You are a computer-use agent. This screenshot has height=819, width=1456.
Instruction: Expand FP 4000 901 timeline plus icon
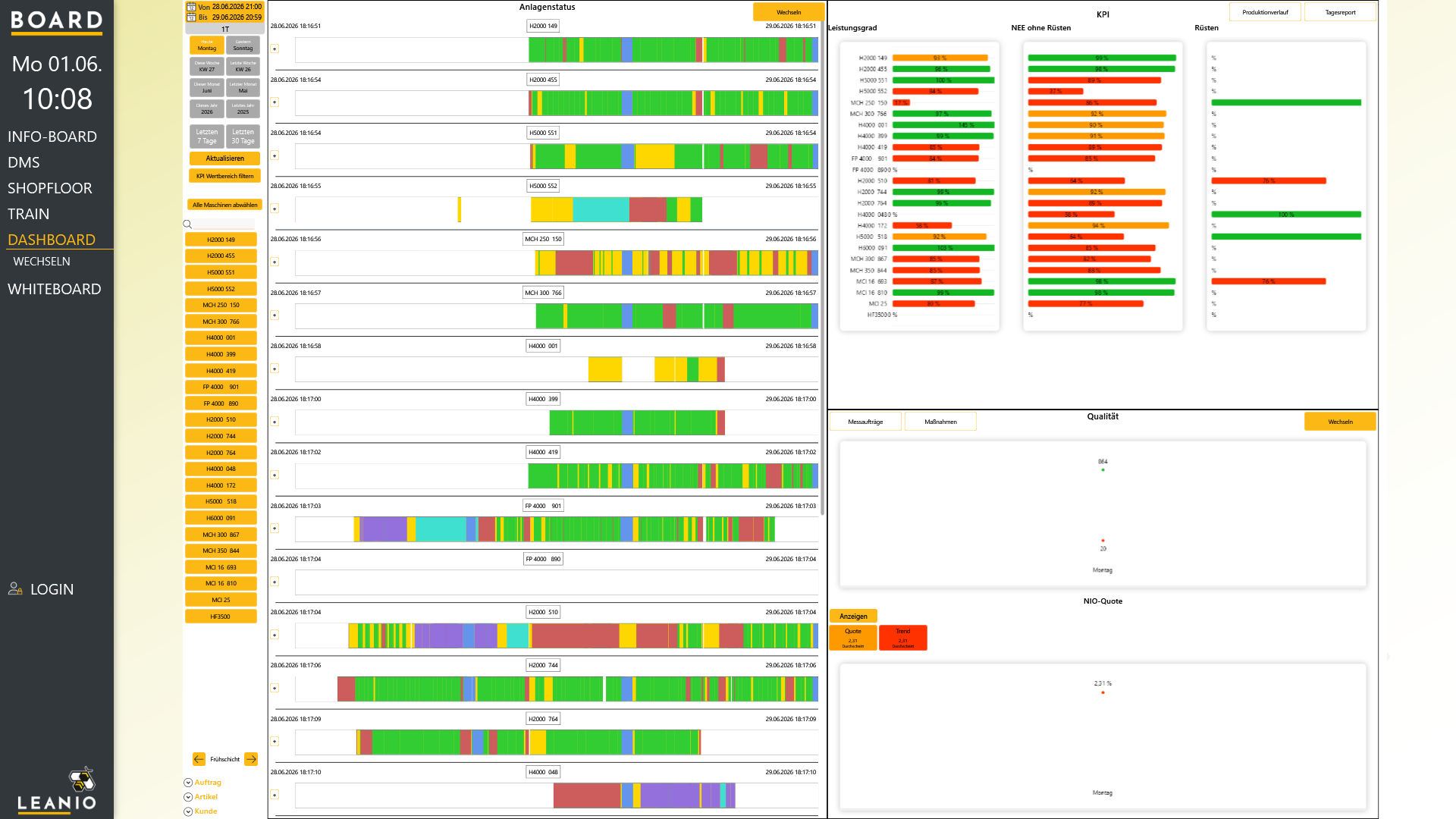coord(275,529)
